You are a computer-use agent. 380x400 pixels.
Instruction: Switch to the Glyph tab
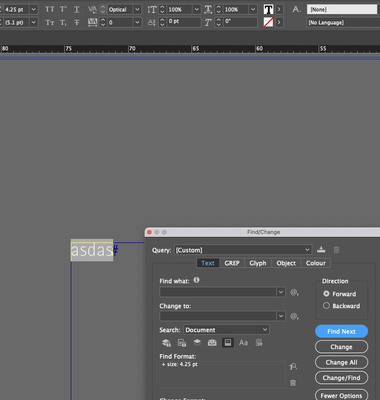click(258, 263)
